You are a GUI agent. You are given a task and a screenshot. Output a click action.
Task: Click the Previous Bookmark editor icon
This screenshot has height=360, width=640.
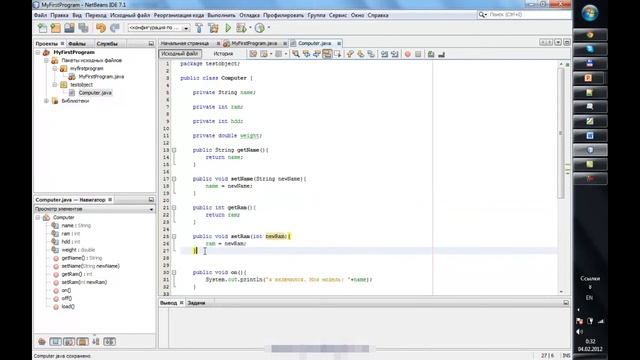350,54
